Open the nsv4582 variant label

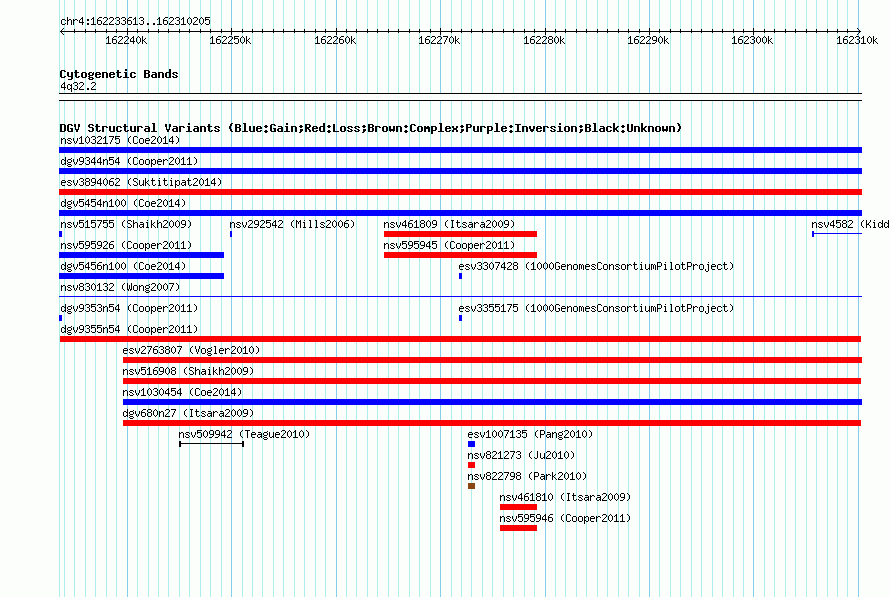850,224
